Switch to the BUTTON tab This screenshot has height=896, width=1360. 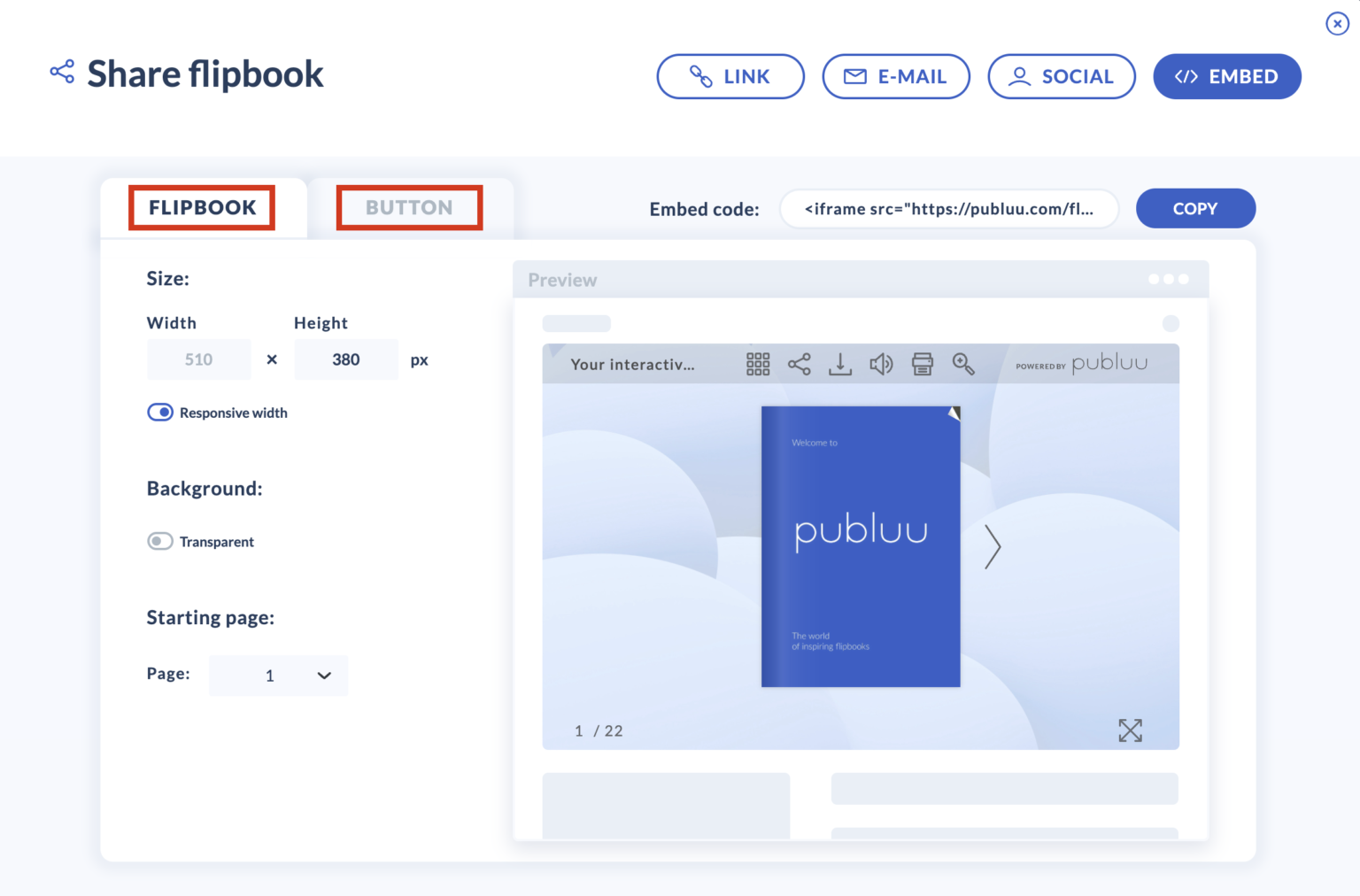pos(408,207)
